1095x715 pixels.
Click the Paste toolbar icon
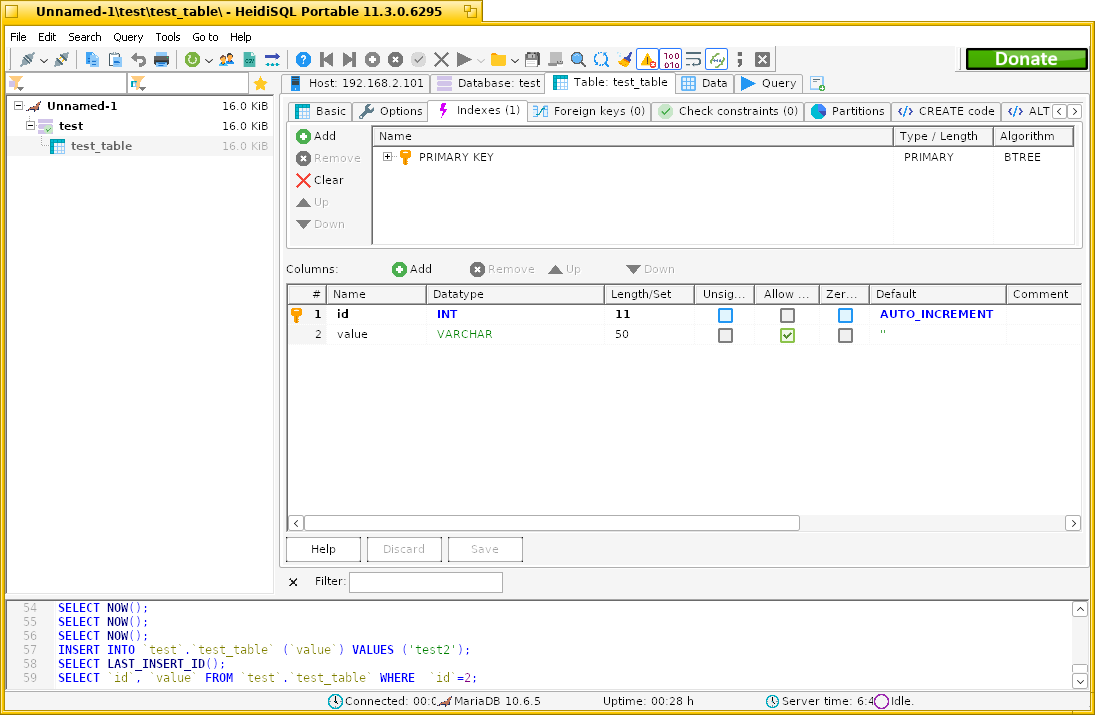pos(115,60)
